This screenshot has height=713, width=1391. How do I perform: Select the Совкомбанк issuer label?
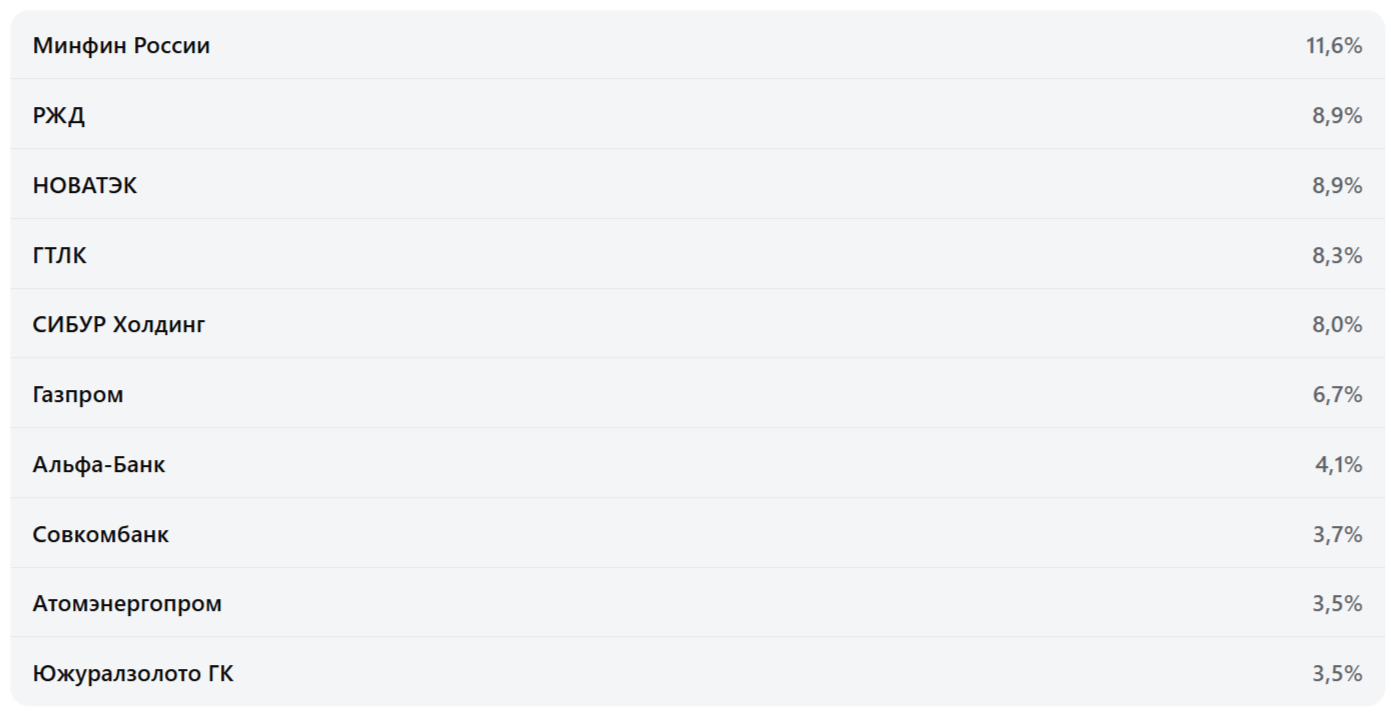pos(101,534)
